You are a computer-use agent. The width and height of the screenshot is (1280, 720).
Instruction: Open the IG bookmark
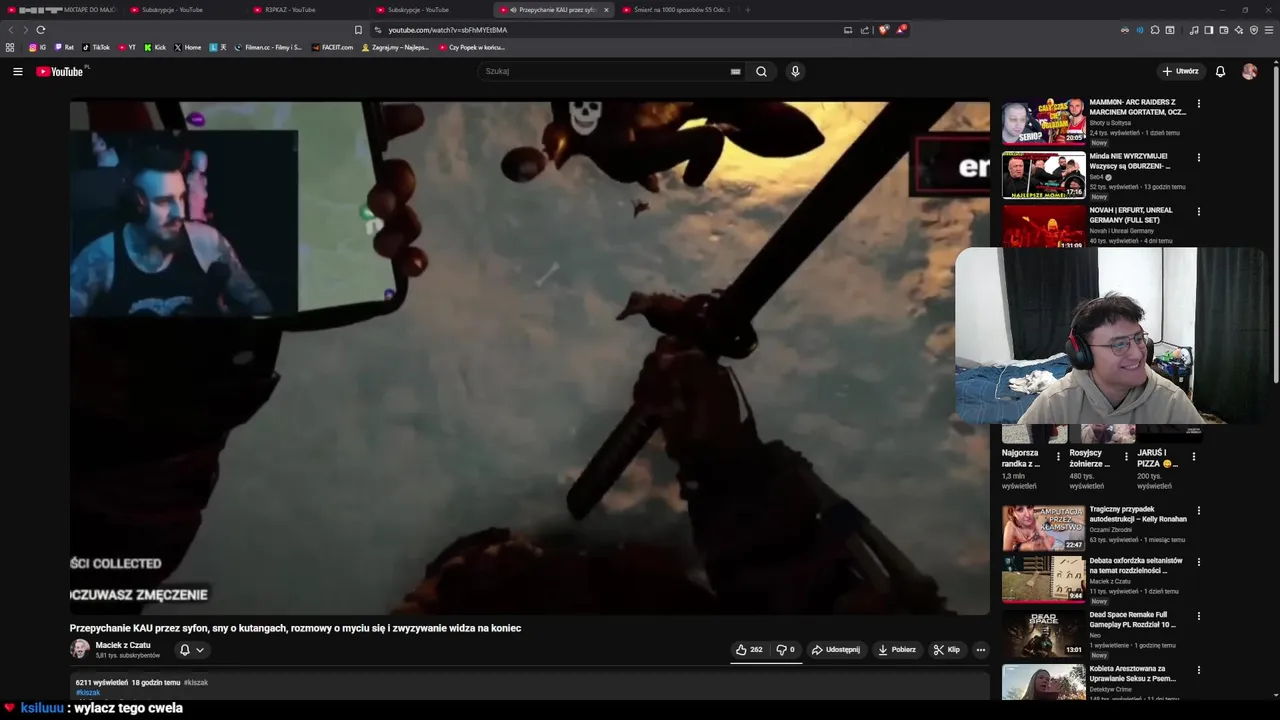37,47
